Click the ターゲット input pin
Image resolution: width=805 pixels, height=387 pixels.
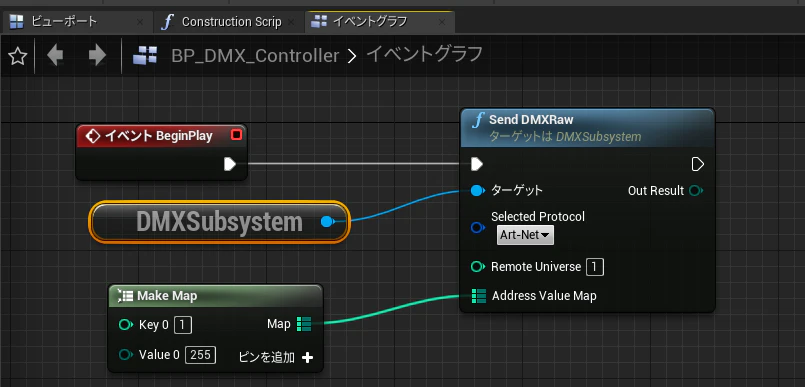tap(477, 191)
